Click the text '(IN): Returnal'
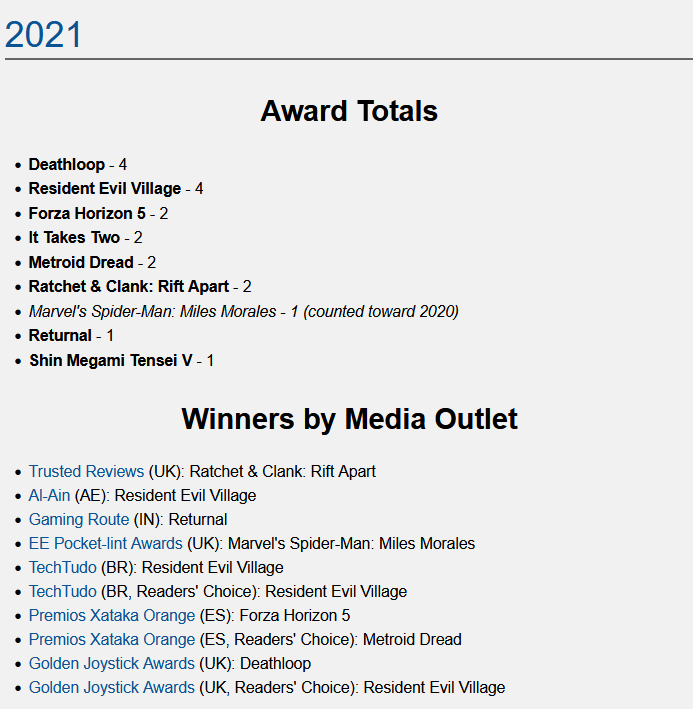The image size is (693, 709). click(180, 520)
